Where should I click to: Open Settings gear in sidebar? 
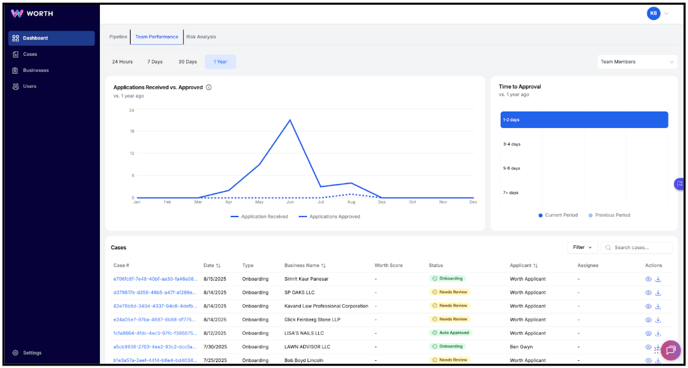click(27, 353)
